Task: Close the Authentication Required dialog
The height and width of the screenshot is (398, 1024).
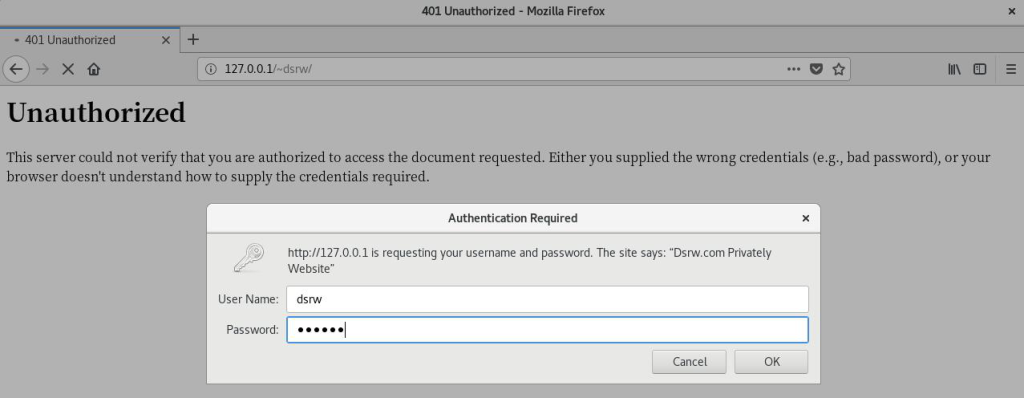Action: (806, 218)
